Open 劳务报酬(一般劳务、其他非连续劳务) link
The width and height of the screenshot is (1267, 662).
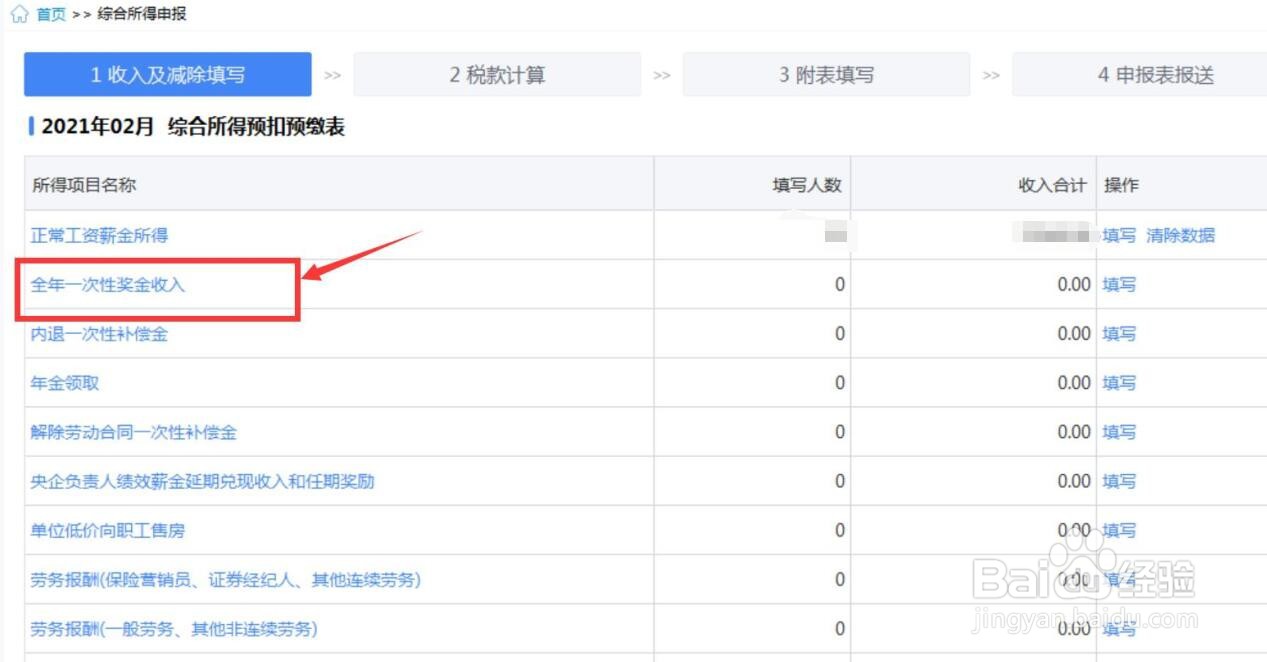point(174,628)
